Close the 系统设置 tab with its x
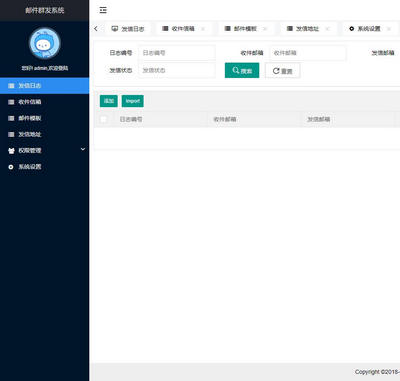 (389, 29)
